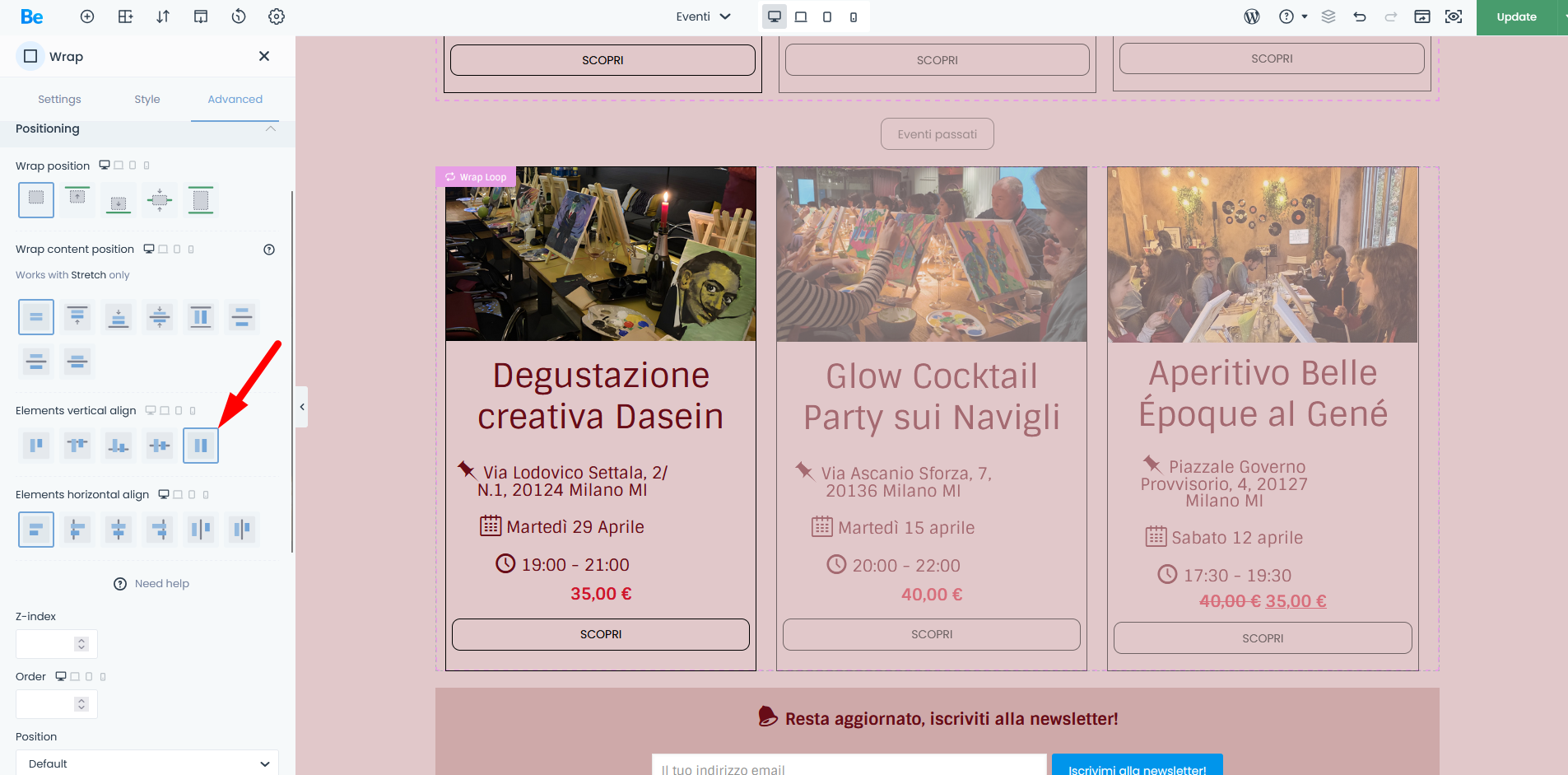The height and width of the screenshot is (775, 1568).
Task: Click the WordPress logo icon
Action: (x=1252, y=16)
